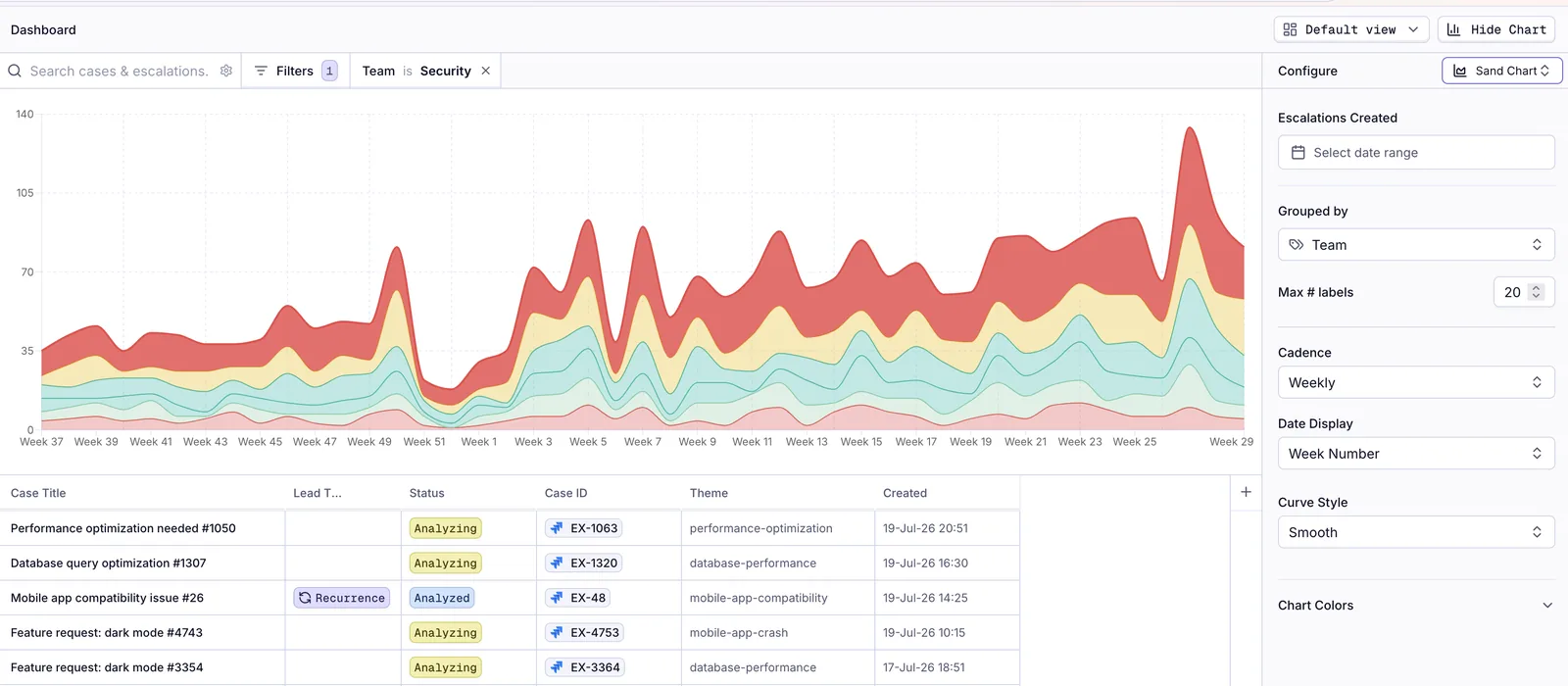The width and height of the screenshot is (1568, 686).
Task: Click the Dashboard page title
Action: (43, 29)
